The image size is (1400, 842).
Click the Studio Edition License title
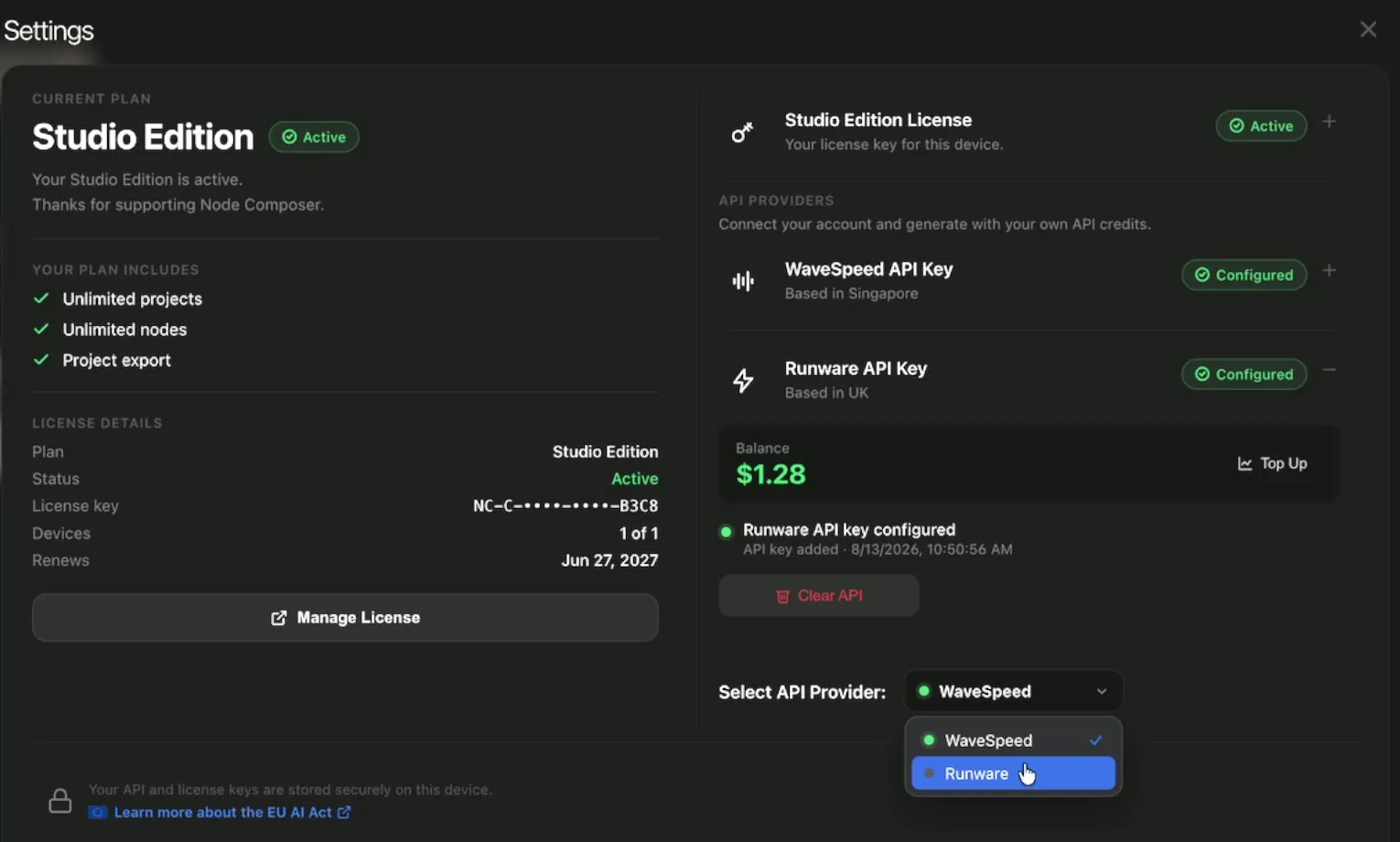878,120
